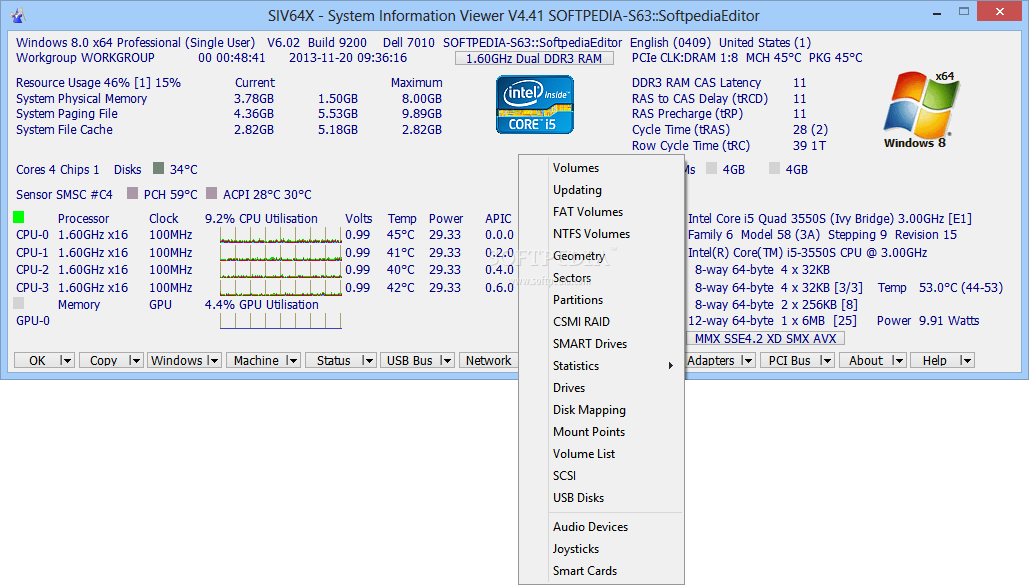Click the Machine button
Image resolution: width=1029 pixels, height=585 pixels.
click(256, 360)
